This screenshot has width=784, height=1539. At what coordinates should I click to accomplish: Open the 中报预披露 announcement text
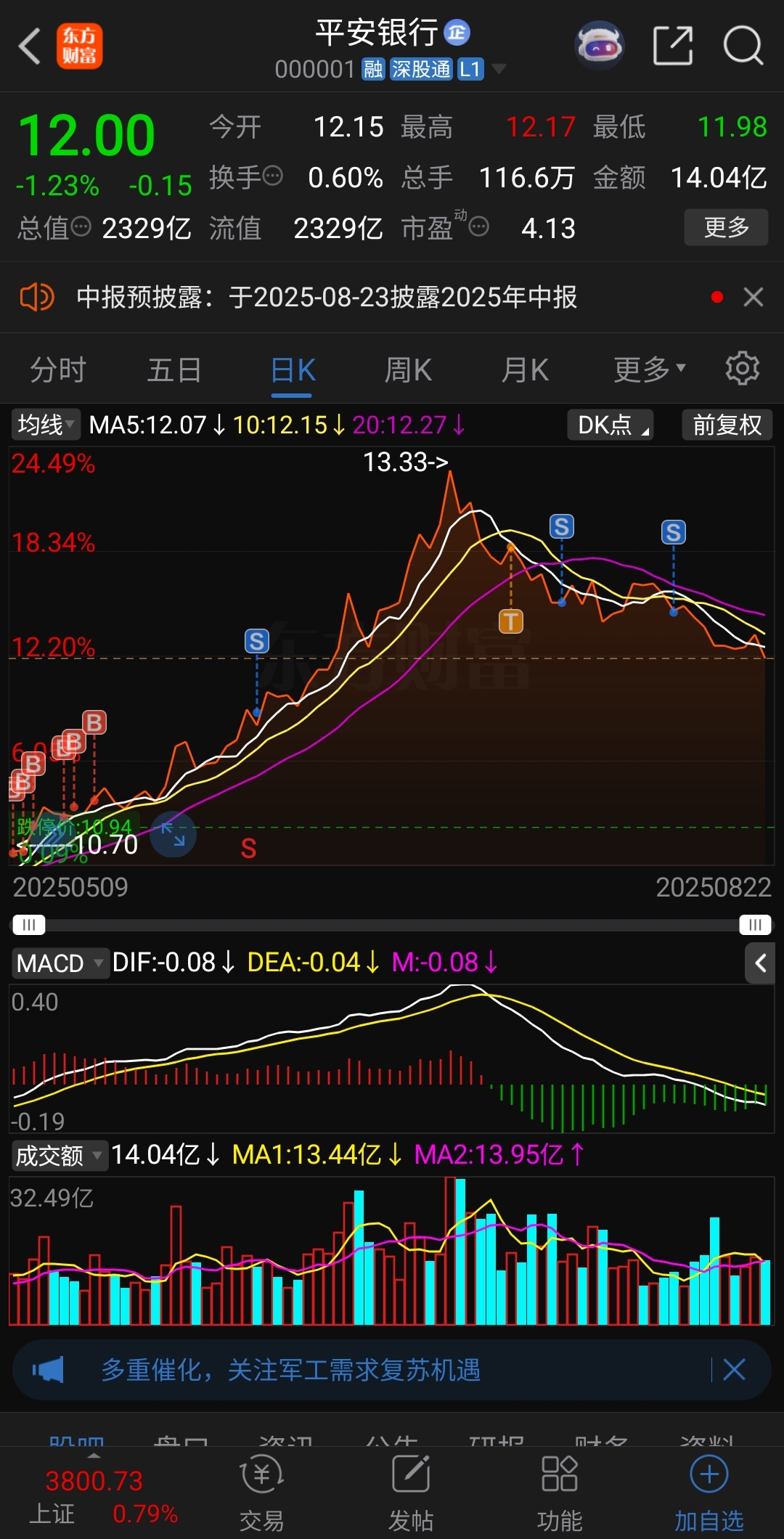pos(327,297)
